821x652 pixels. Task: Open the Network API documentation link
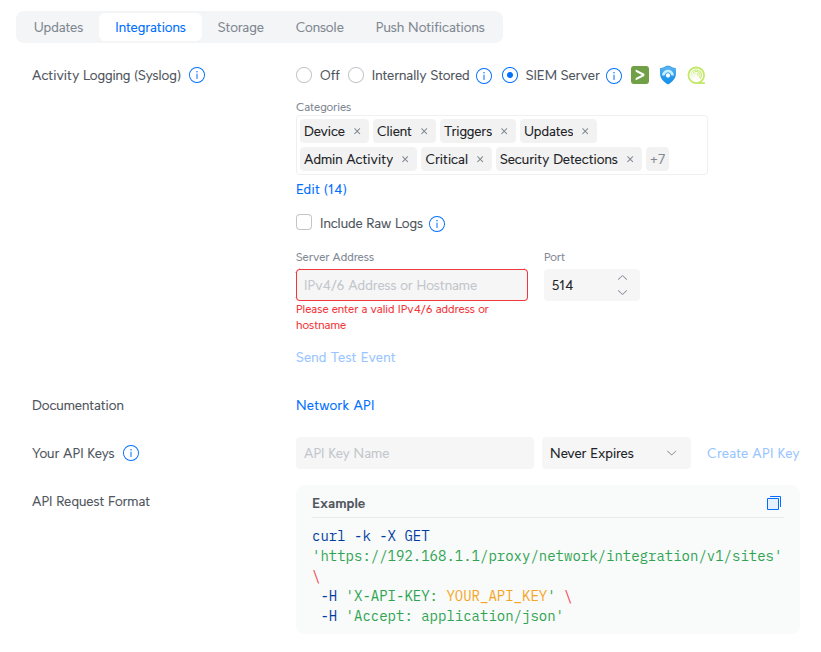(x=335, y=405)
